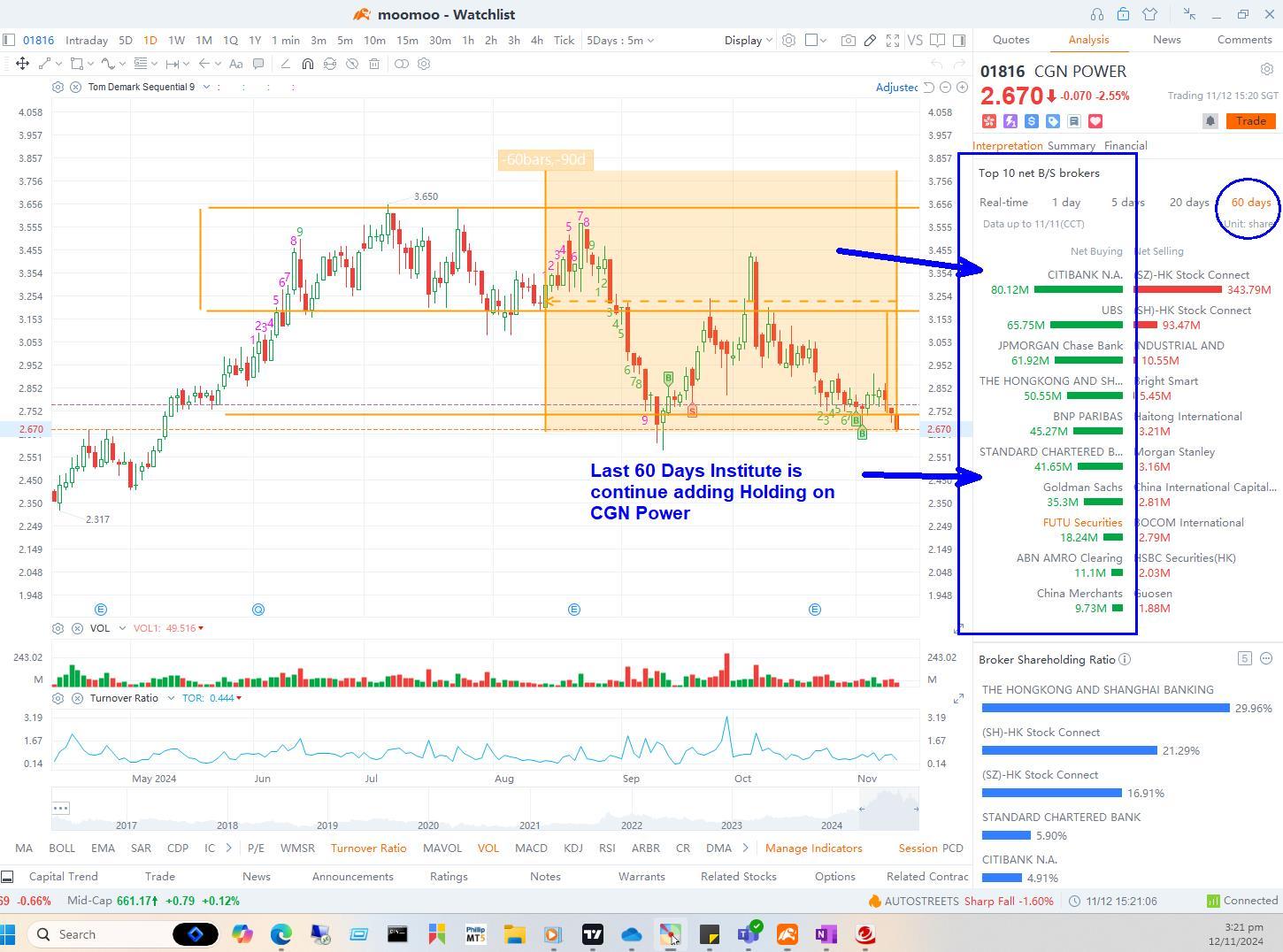Select the wave pattern drawing tool
1283x952 pixels.
coord(108,64)
